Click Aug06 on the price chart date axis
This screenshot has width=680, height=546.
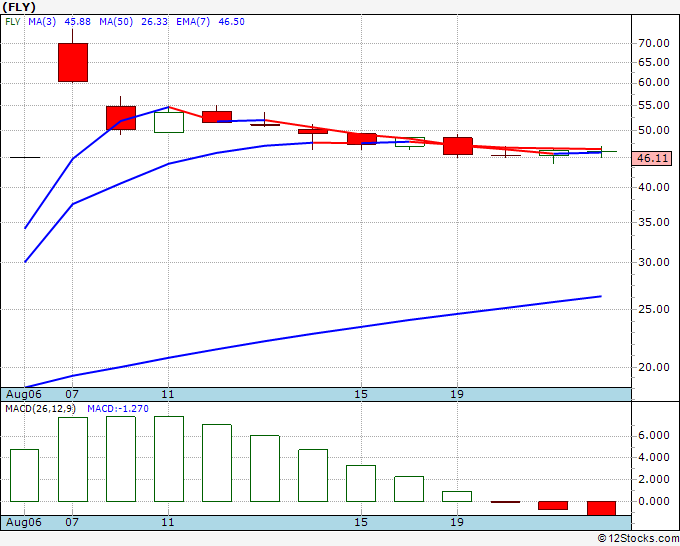tap(24, 394)
